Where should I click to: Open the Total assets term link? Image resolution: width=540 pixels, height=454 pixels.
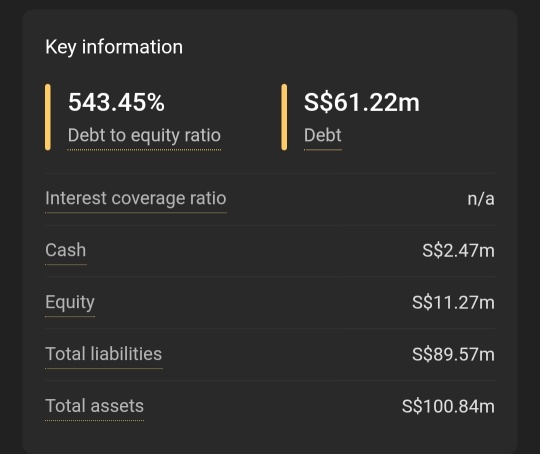(x=94, y=406)
